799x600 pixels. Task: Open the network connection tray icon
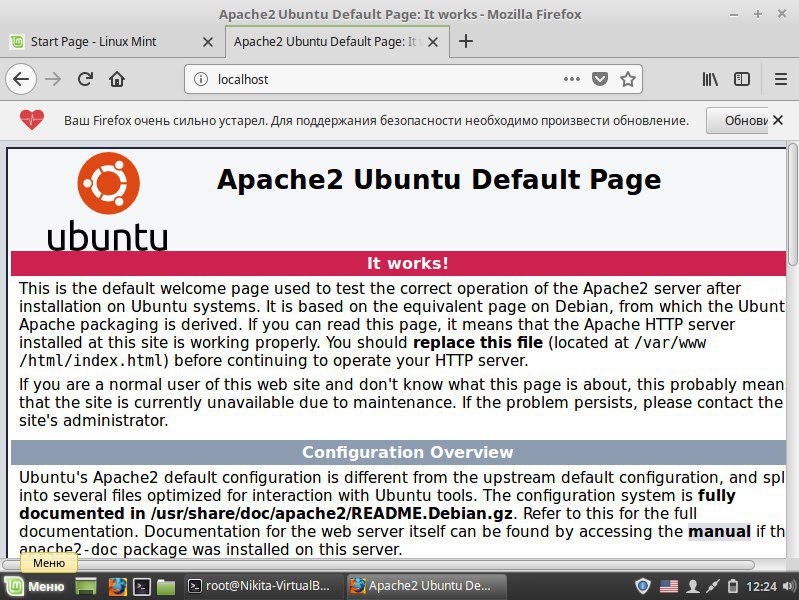713,586
